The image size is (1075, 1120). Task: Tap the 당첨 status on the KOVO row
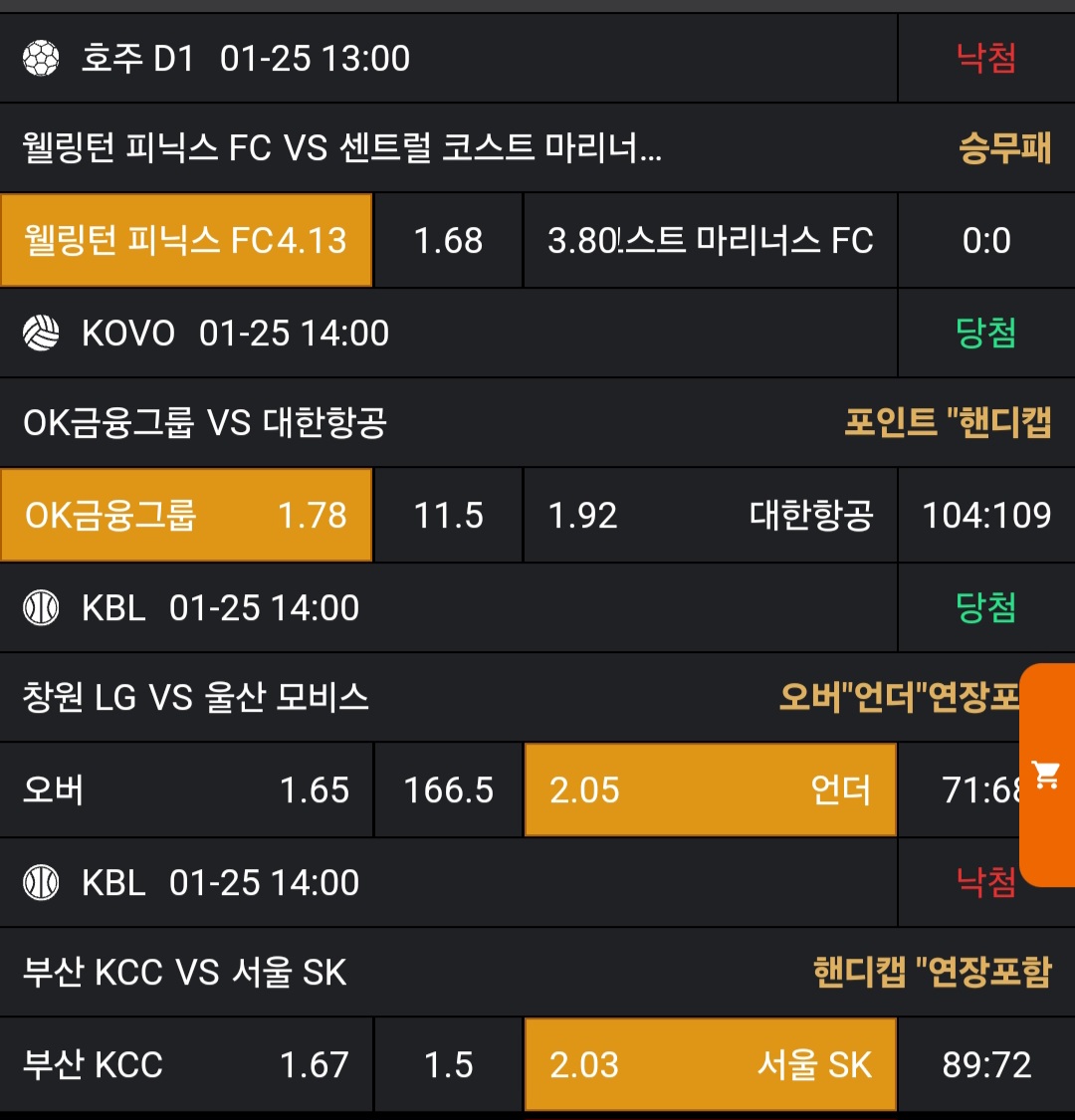point(985,334)
